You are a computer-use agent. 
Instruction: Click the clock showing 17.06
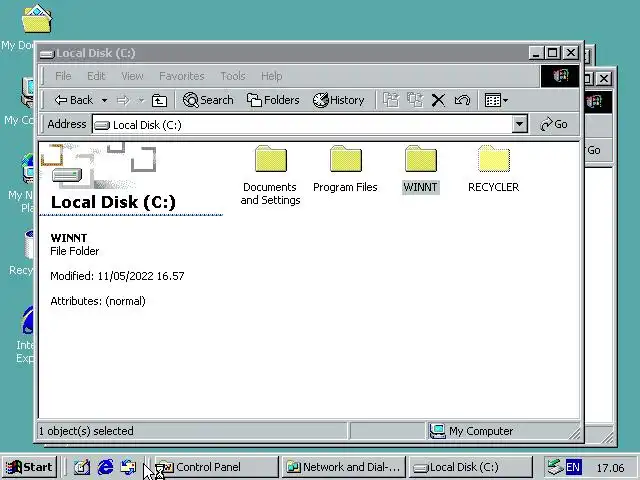610,467
